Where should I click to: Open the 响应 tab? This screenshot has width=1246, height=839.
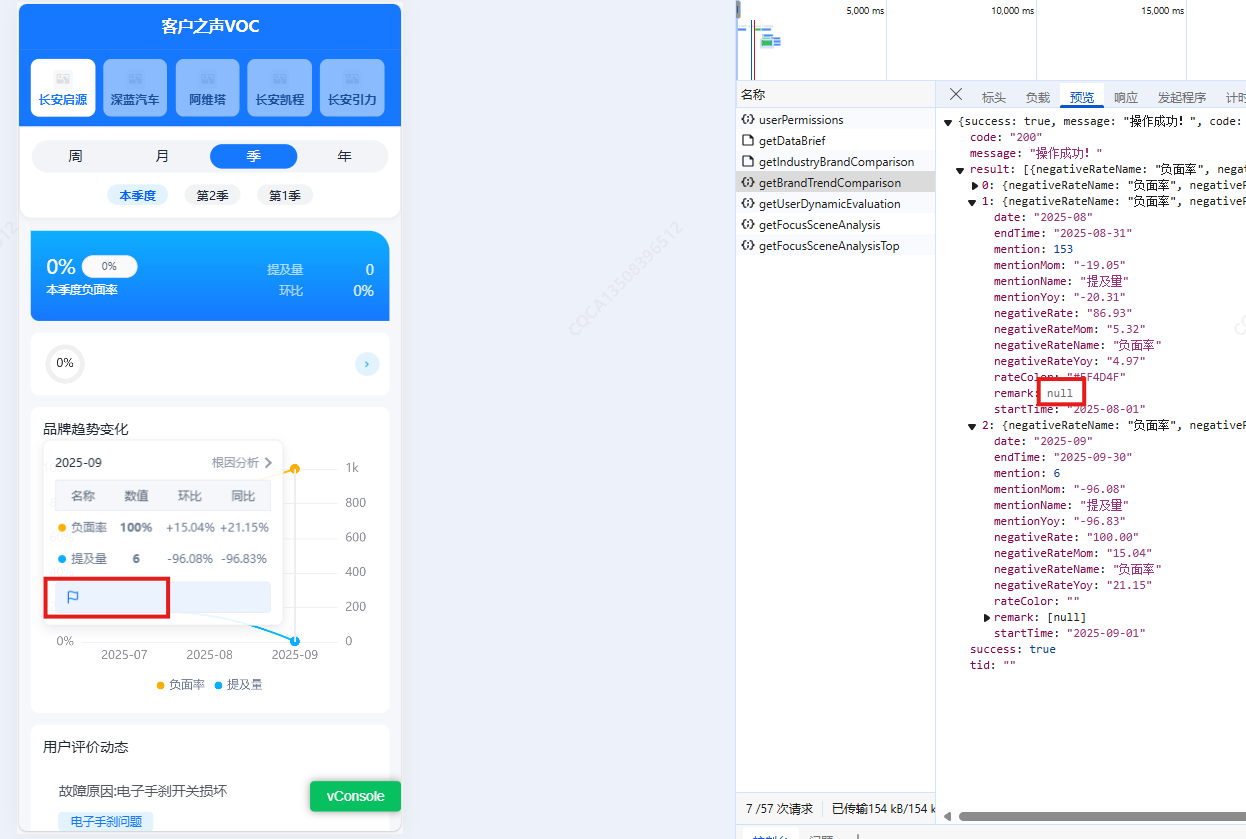tap(1126, 98)
